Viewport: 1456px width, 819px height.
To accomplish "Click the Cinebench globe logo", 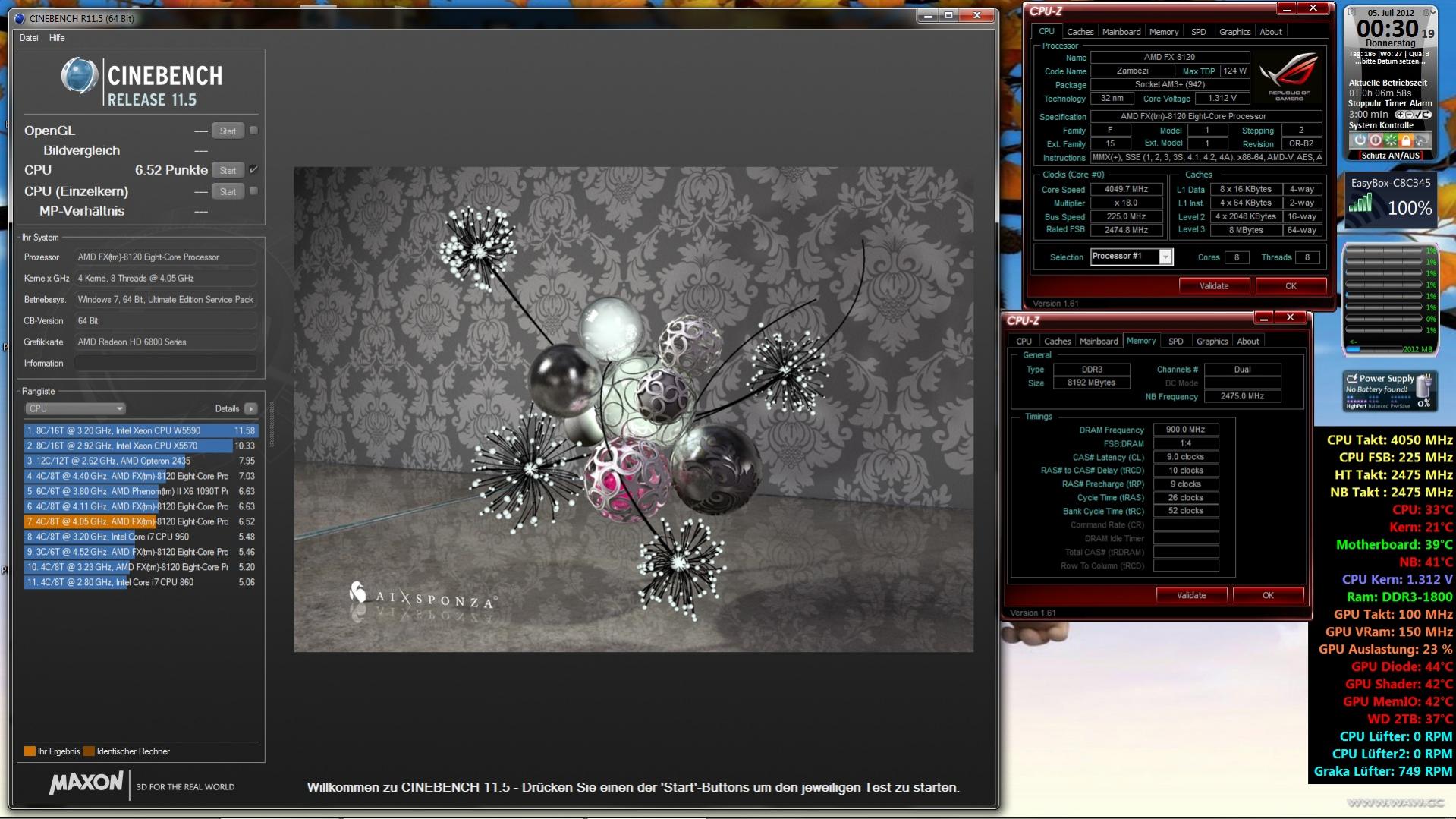I will 79,76.
